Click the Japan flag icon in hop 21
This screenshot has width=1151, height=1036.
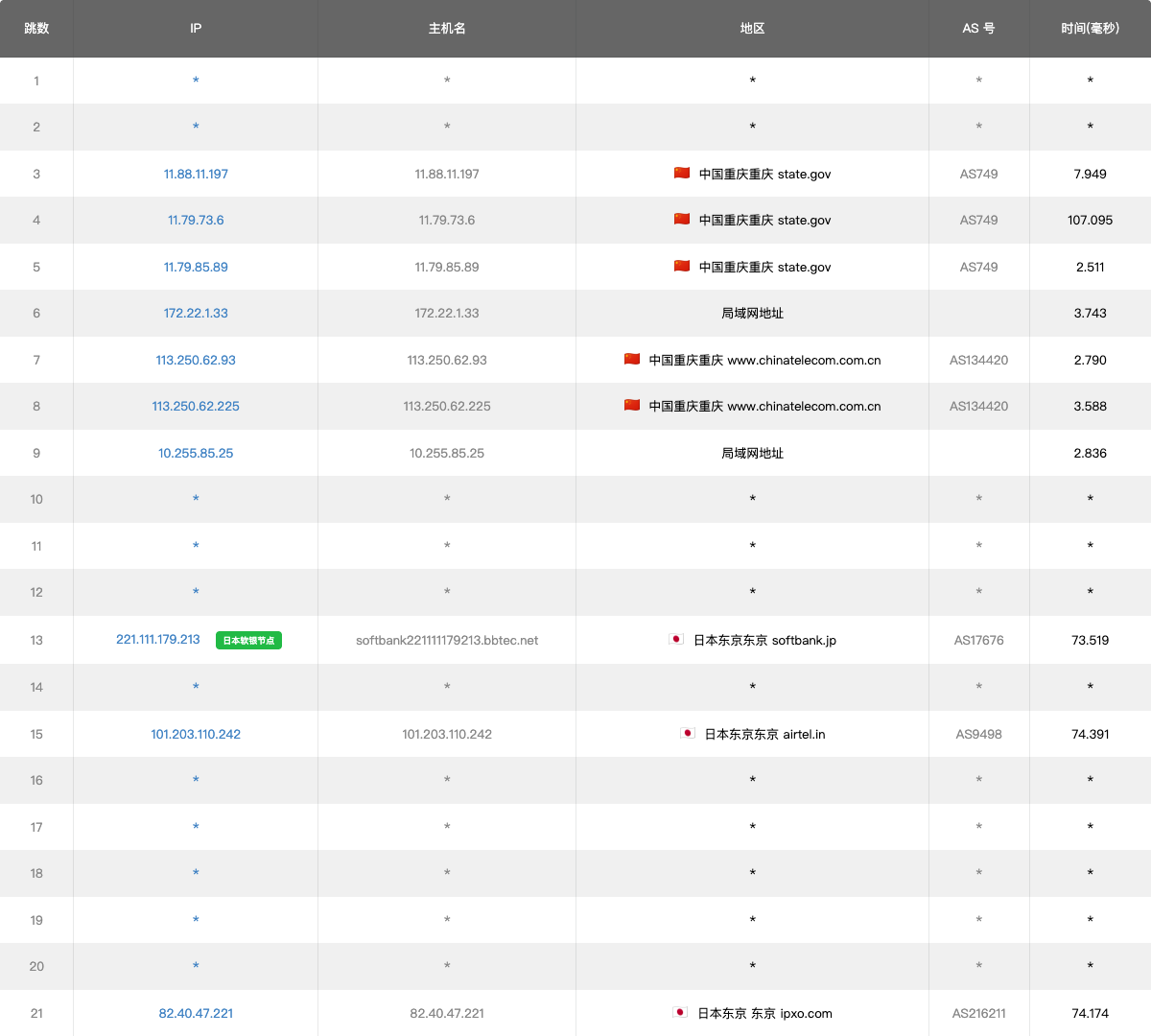pos(680,1013)
